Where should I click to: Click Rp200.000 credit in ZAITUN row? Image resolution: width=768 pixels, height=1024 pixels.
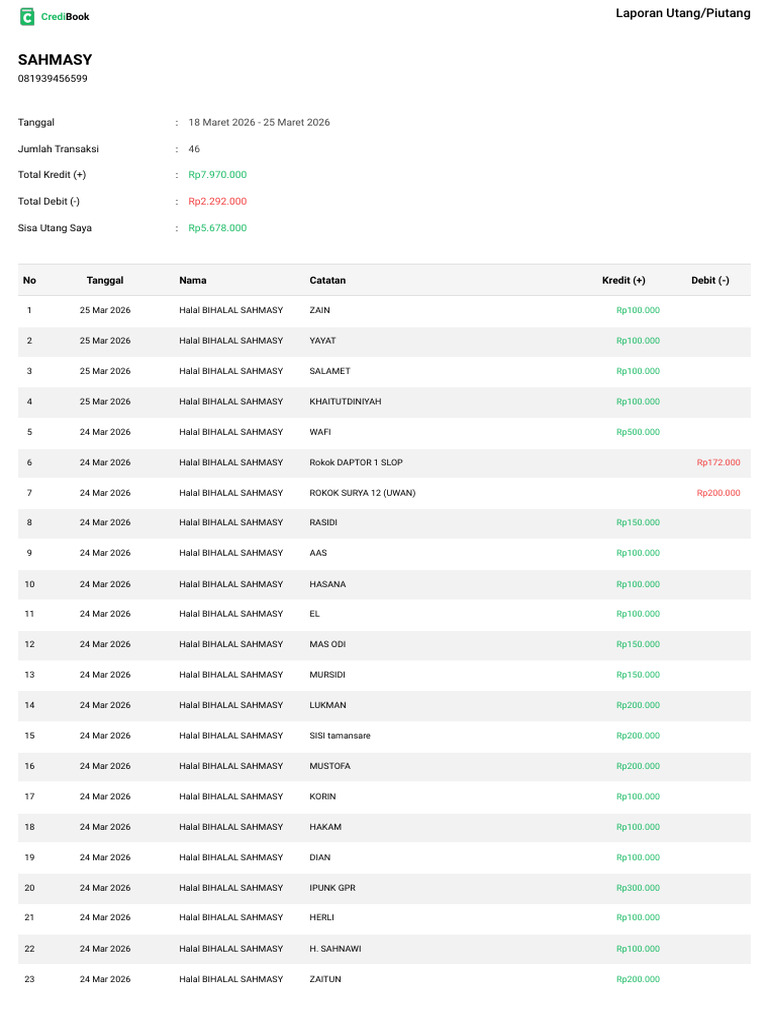point(638,979)
